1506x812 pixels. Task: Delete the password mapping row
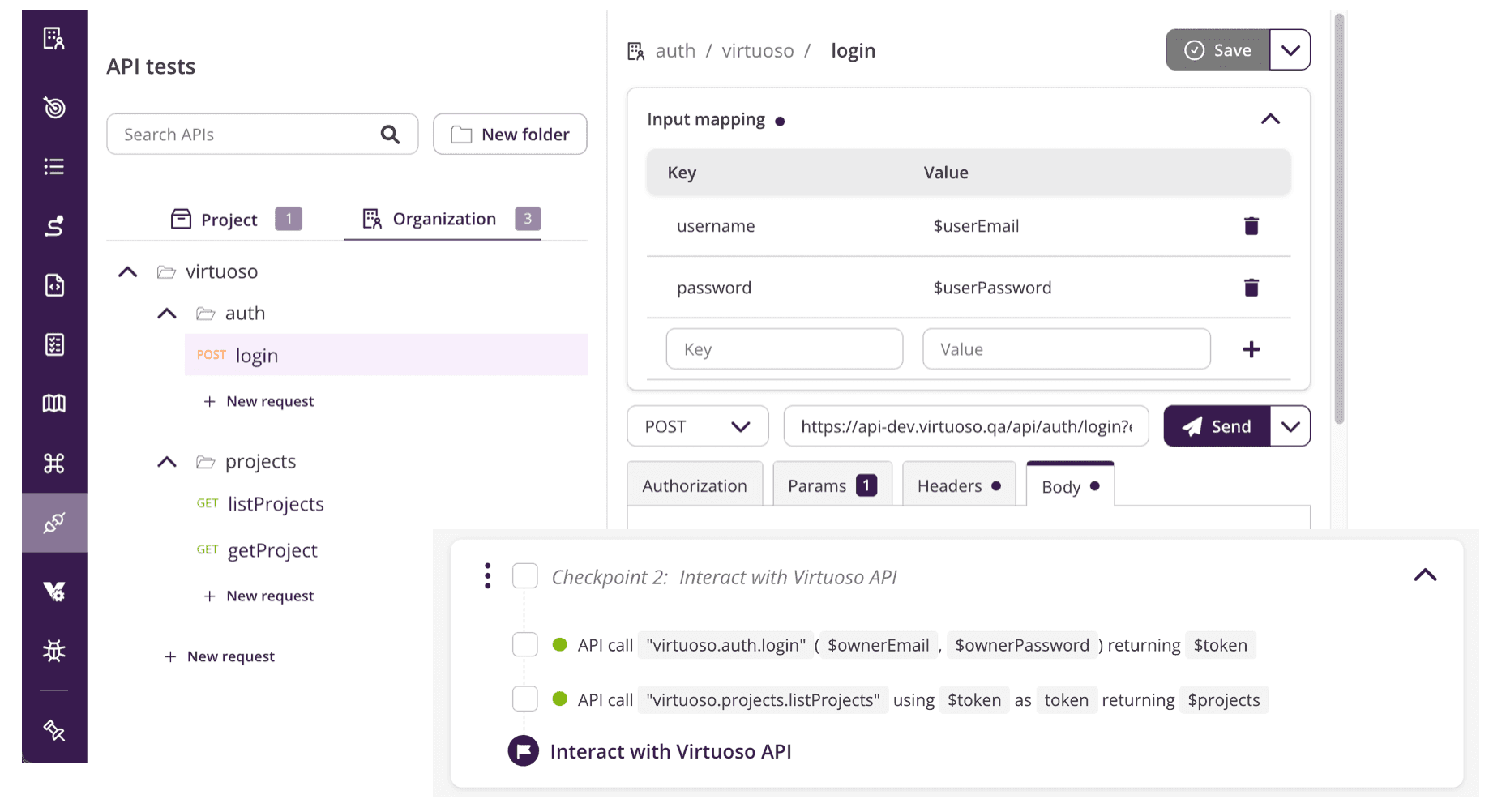point(1251,288)
